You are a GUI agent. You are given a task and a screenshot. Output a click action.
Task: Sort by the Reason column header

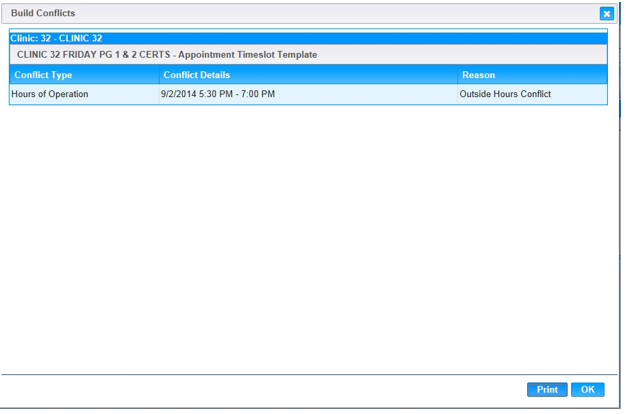tap(478, 75)
